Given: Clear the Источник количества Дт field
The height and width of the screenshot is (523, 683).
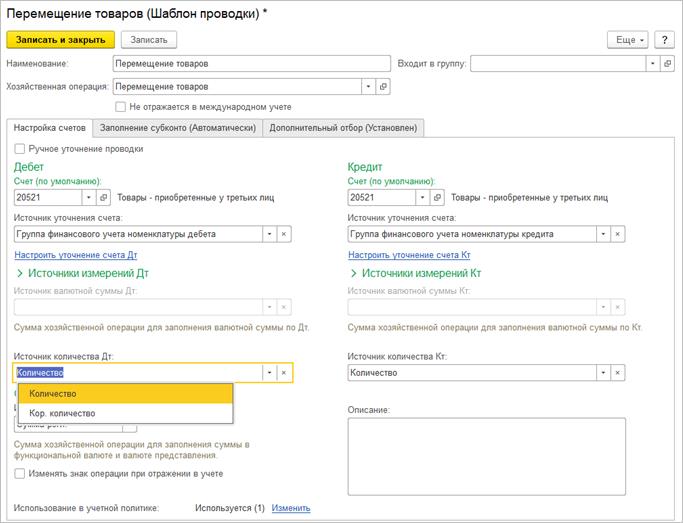Looking at the screenshot, I should (x=284, y=372).
